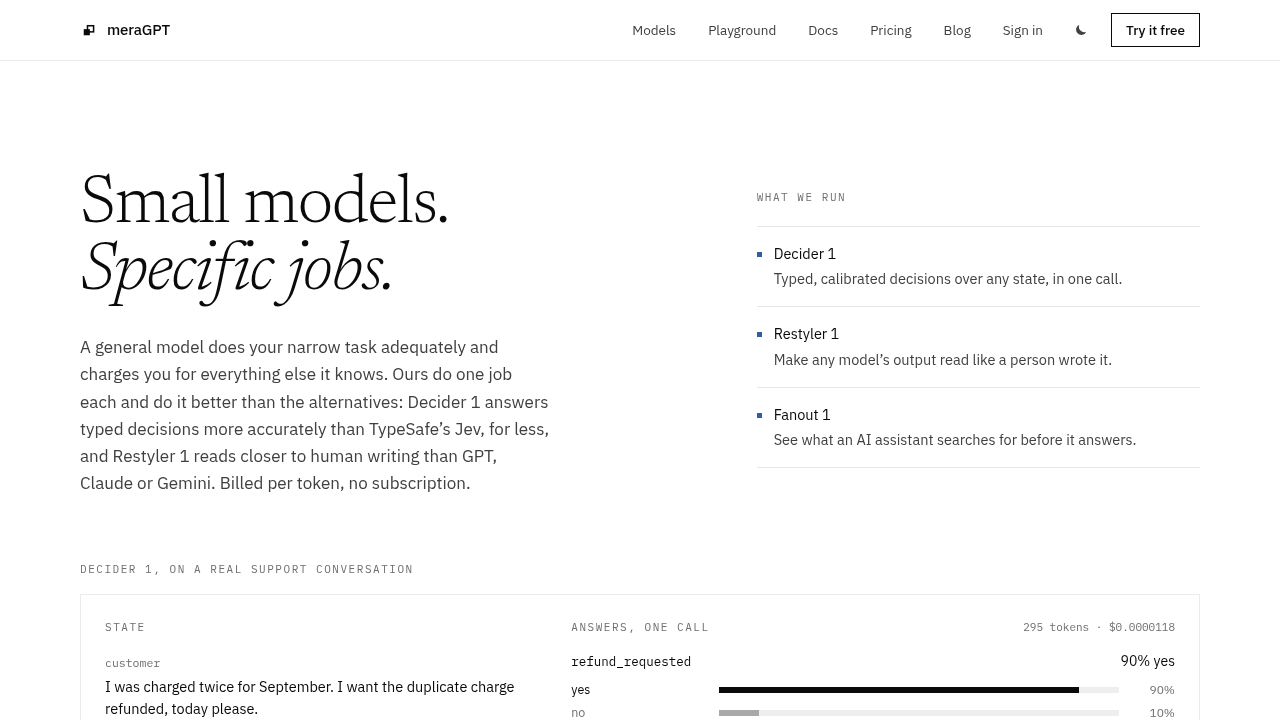Open the Blog link
The height and width of the screenshot is (720, 1280).
pos(957,30)
